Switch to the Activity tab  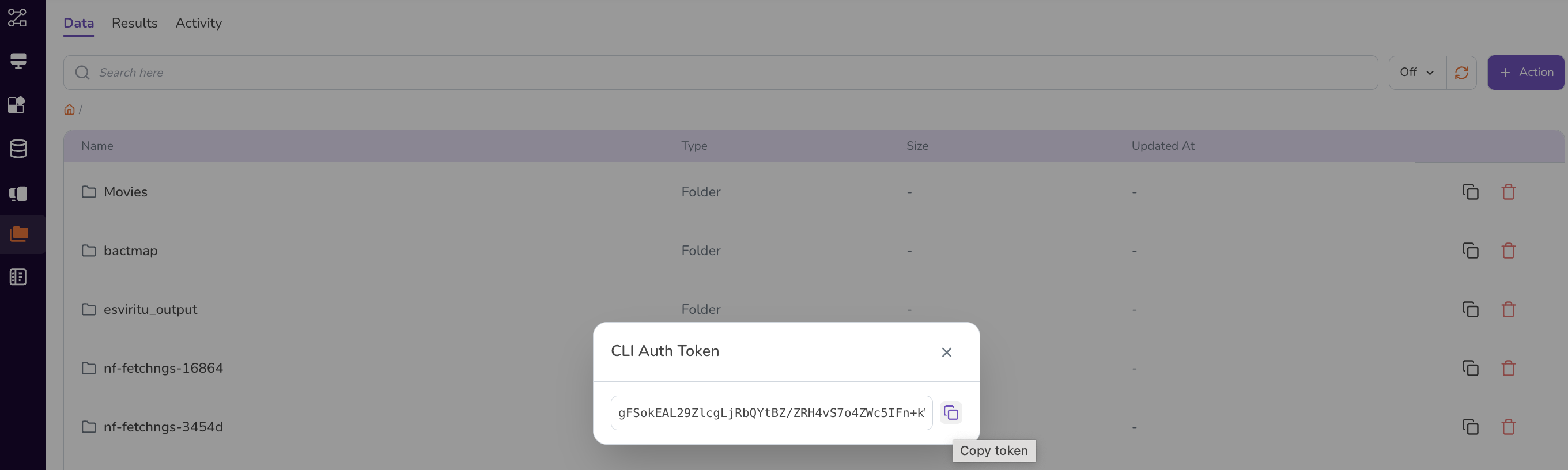point(198,23)
